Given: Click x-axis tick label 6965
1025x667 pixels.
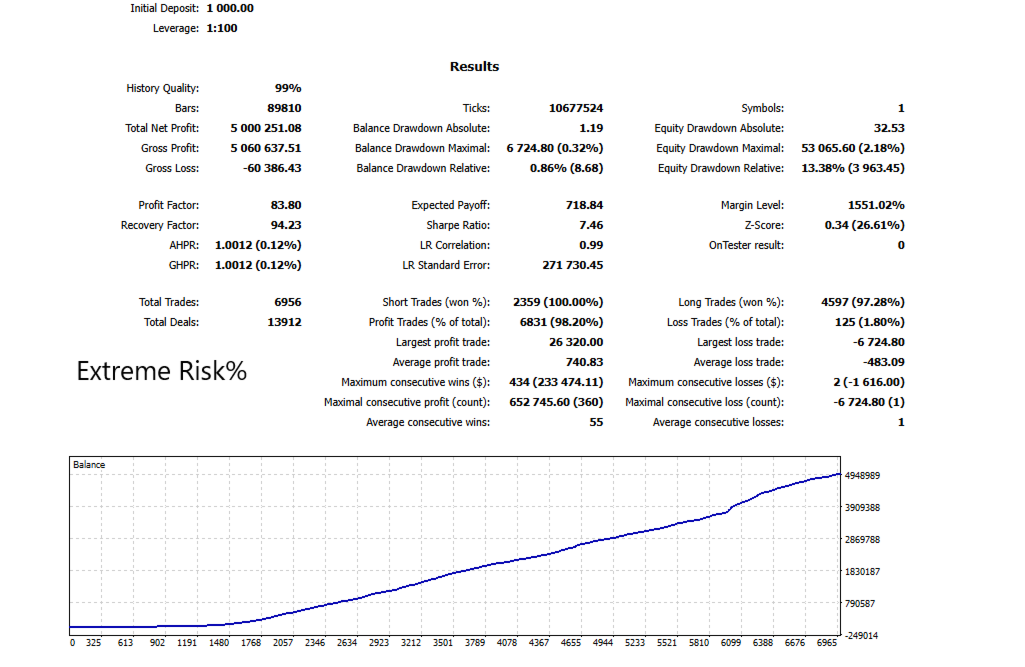Looking at the screenshot, I should [827, 643].
